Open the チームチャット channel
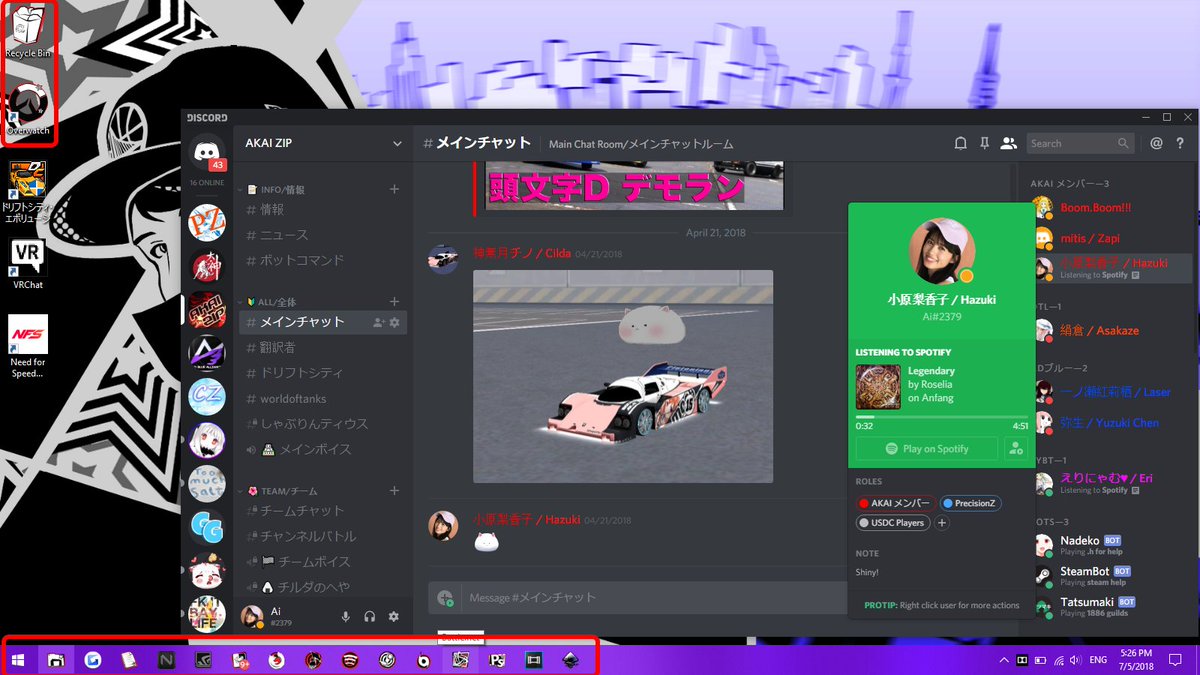 coord(323,511)
